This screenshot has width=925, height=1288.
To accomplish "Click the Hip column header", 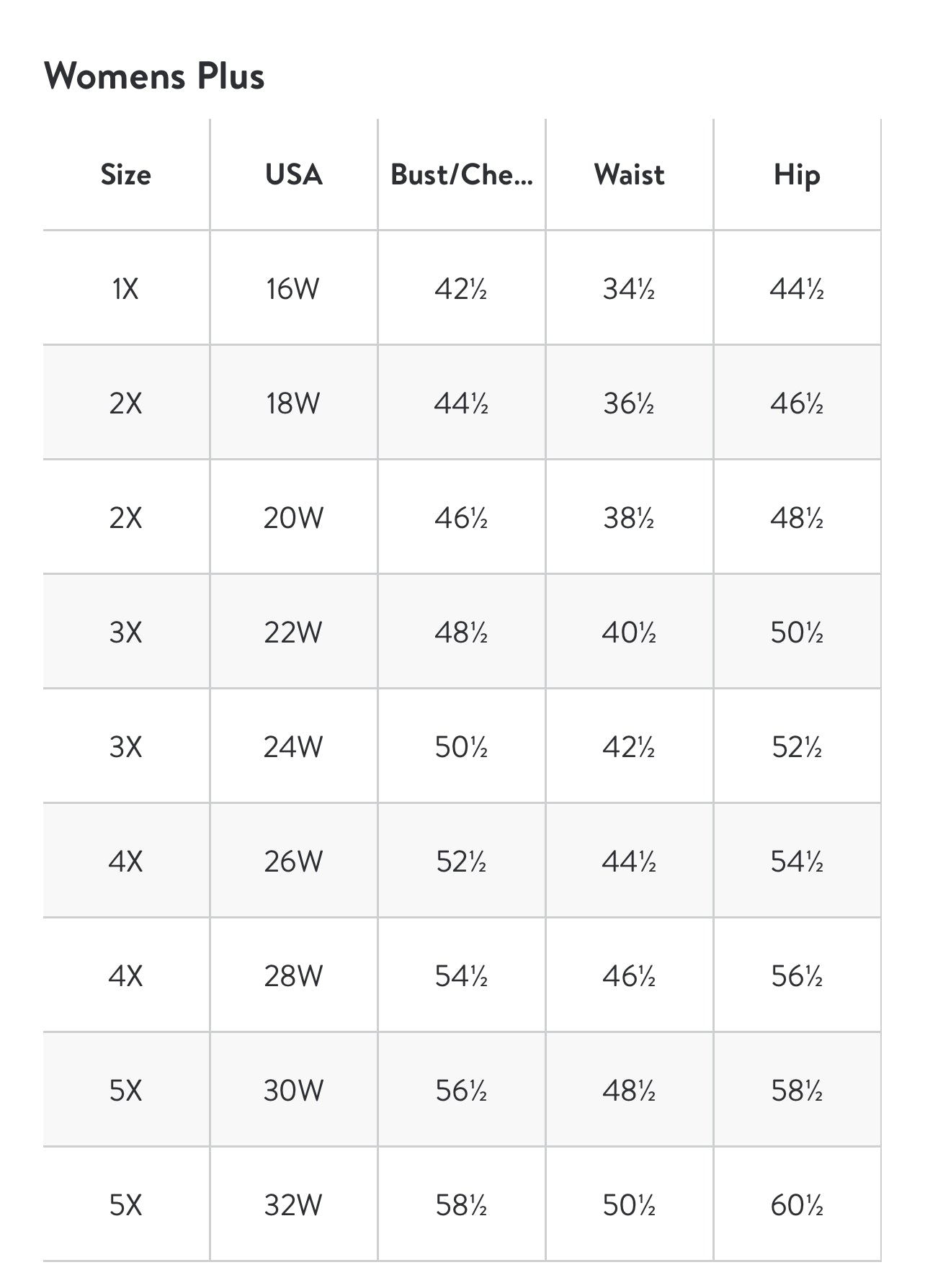I will [797, 175].
